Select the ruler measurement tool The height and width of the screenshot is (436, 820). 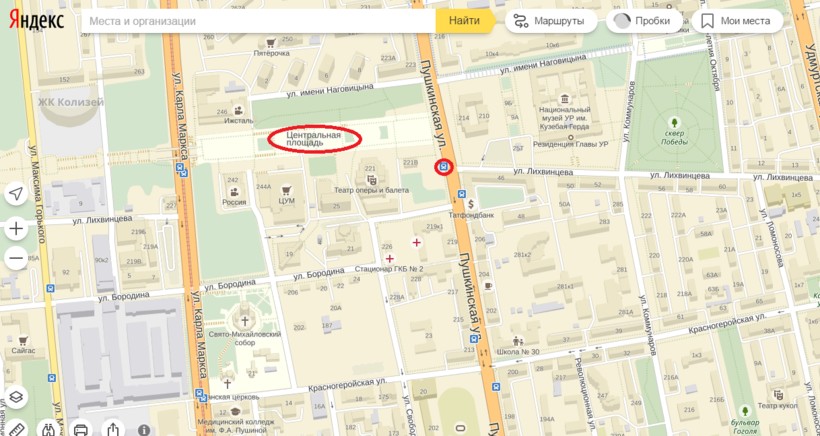16,430
